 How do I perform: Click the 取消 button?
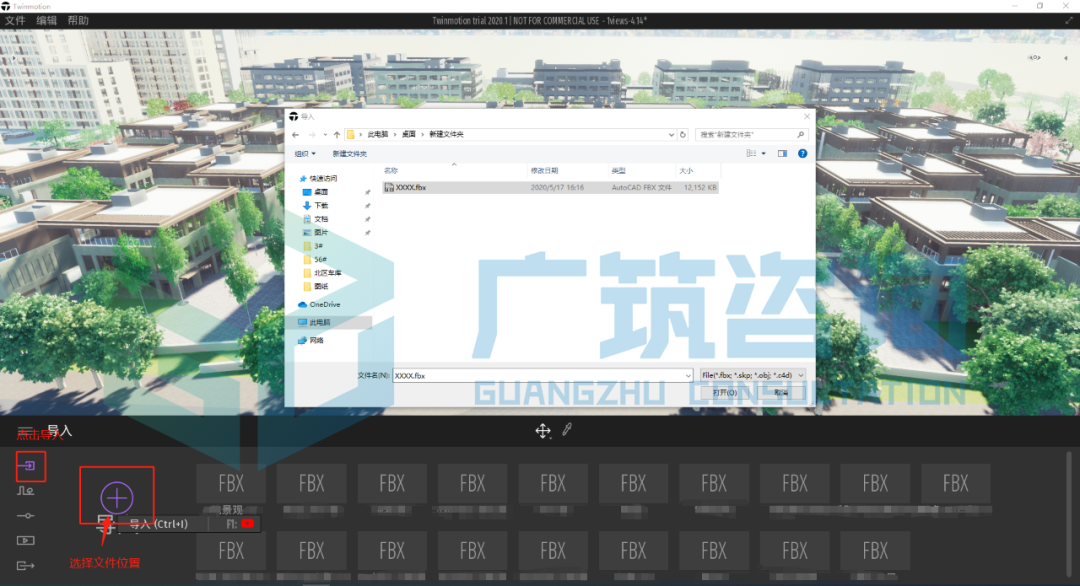pos(781,393)
